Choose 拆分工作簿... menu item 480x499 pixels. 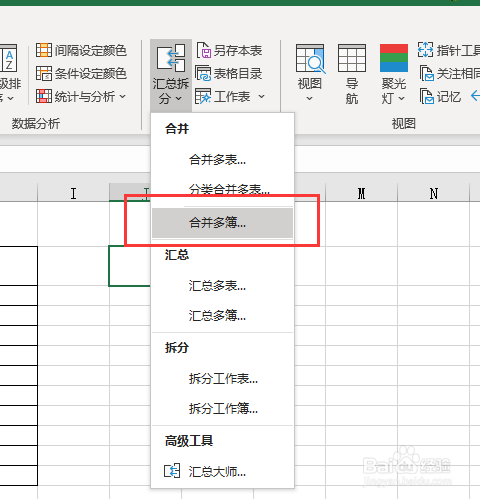pos(222,408)
